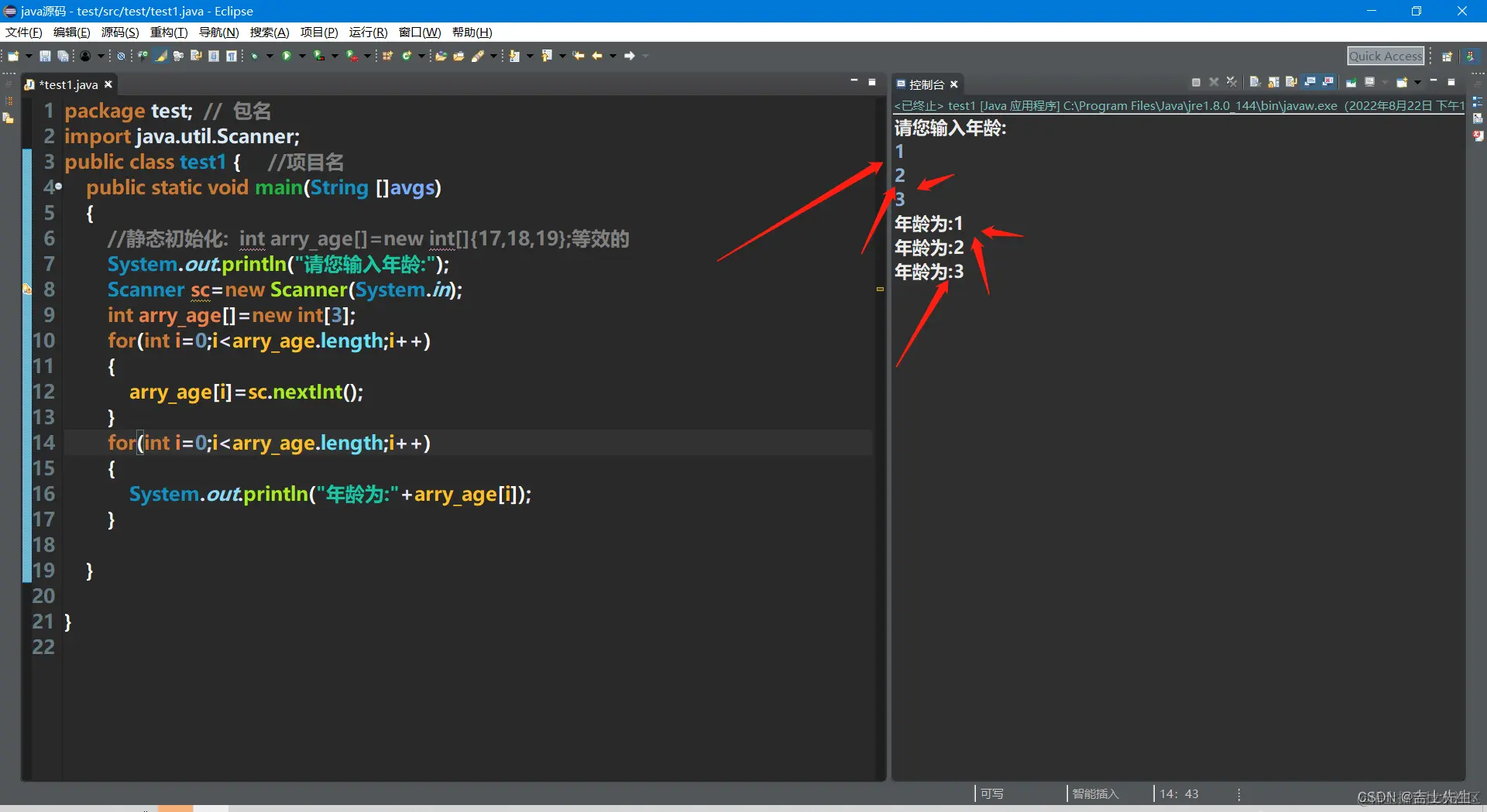The width and height of the screenshot is (1487, 812).
Task: Switch to the Java perspective icon
Action: click(x=1470, y=57)
